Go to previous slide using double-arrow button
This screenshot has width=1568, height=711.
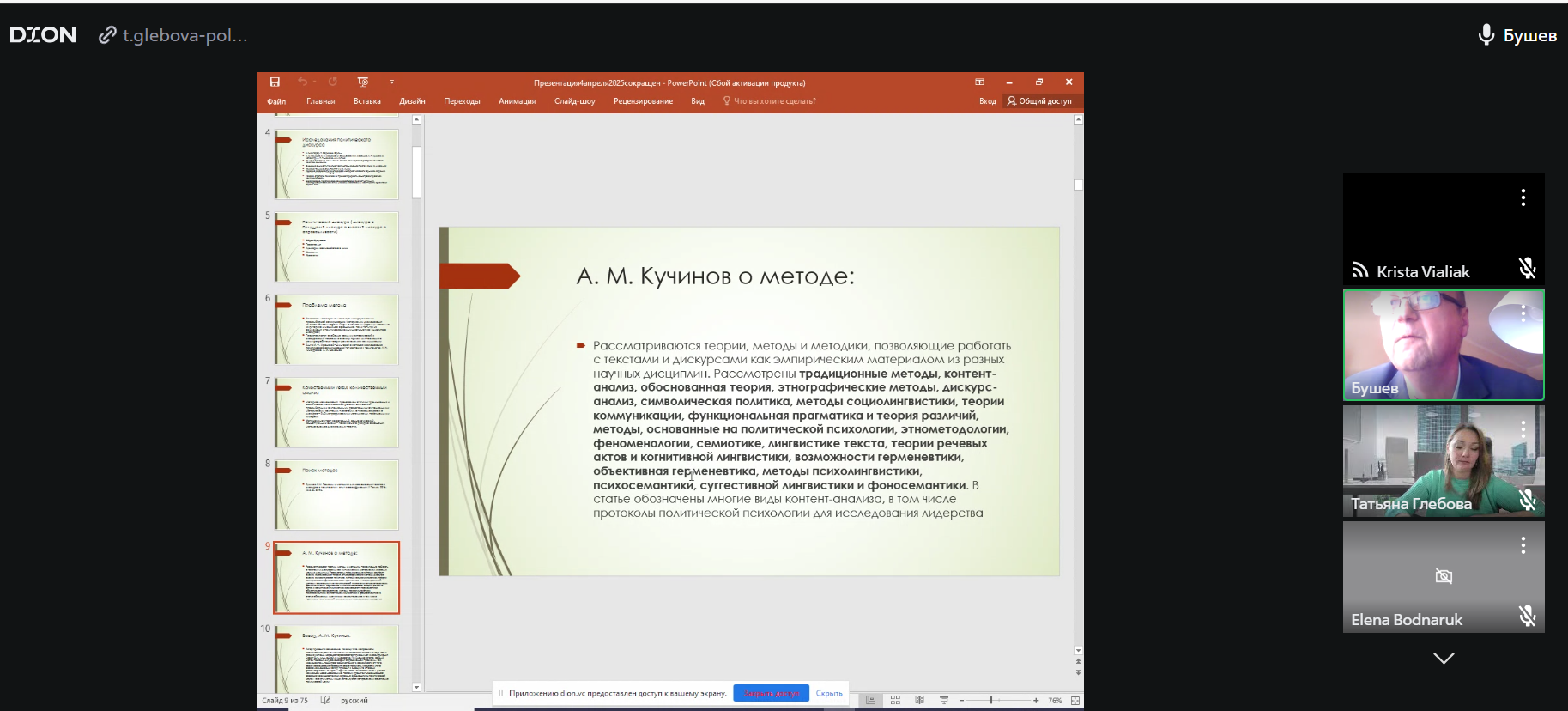point(1078,661)
